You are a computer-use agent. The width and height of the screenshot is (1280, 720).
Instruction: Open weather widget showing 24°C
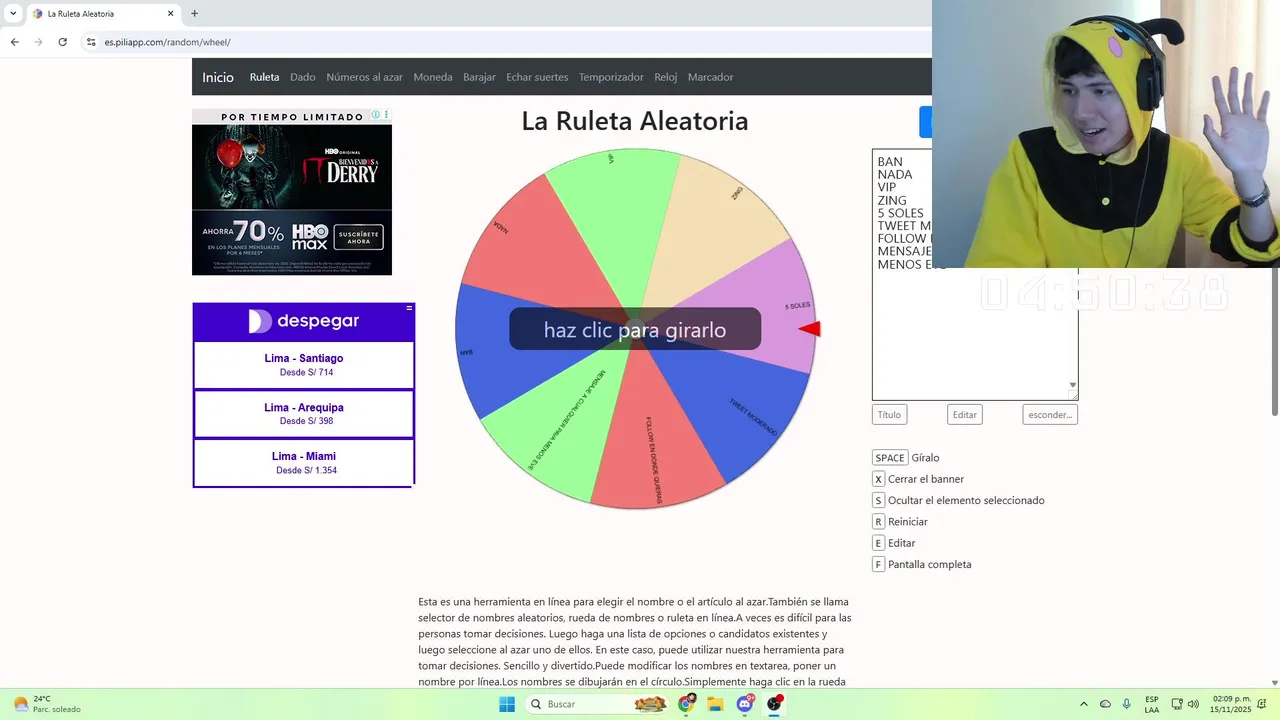pyautogui.click(x=46, y=704)
